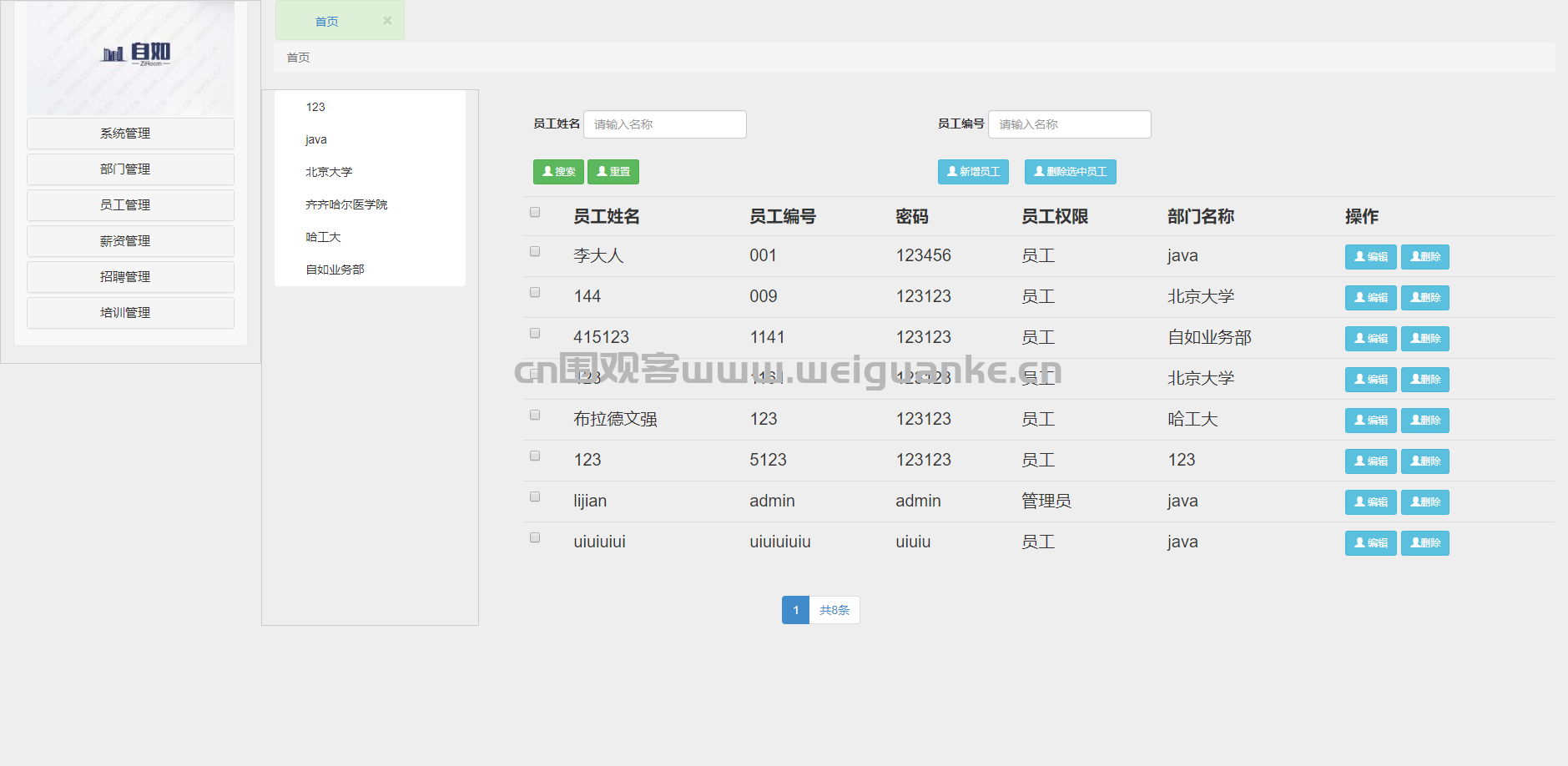This screenshot has height=766, width=1568.
Task: Open 系统管理 menu
Action: click(x=130, y=134)
